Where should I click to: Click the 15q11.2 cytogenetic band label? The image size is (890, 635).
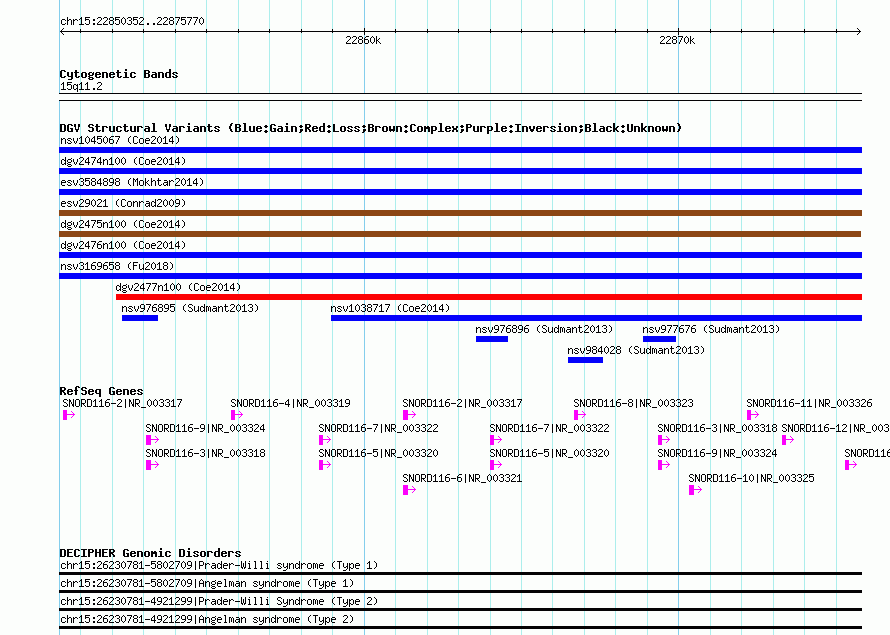tap(81, 86)
